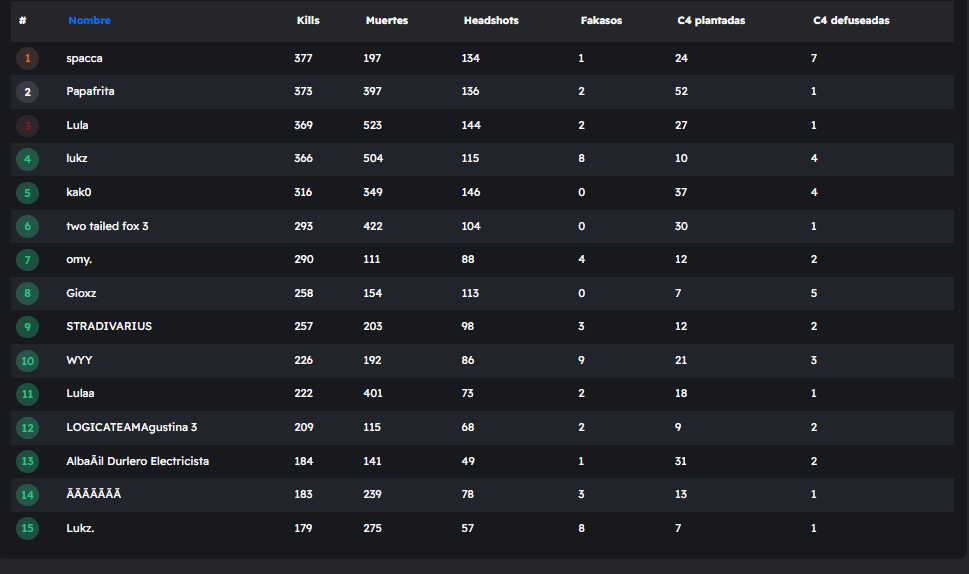Click the red rank 3 badge for Lula
969x574 pixels.
27,125
